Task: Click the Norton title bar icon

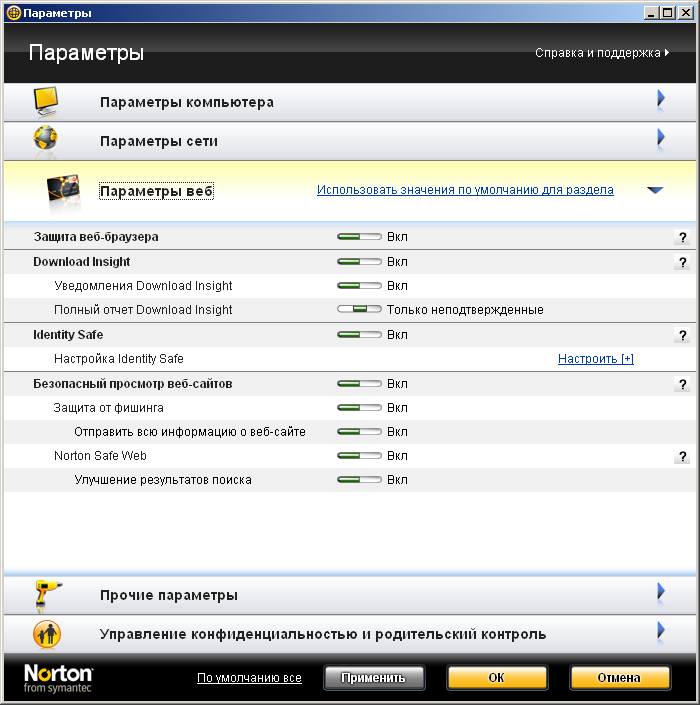Action: (x=13, y=13)
